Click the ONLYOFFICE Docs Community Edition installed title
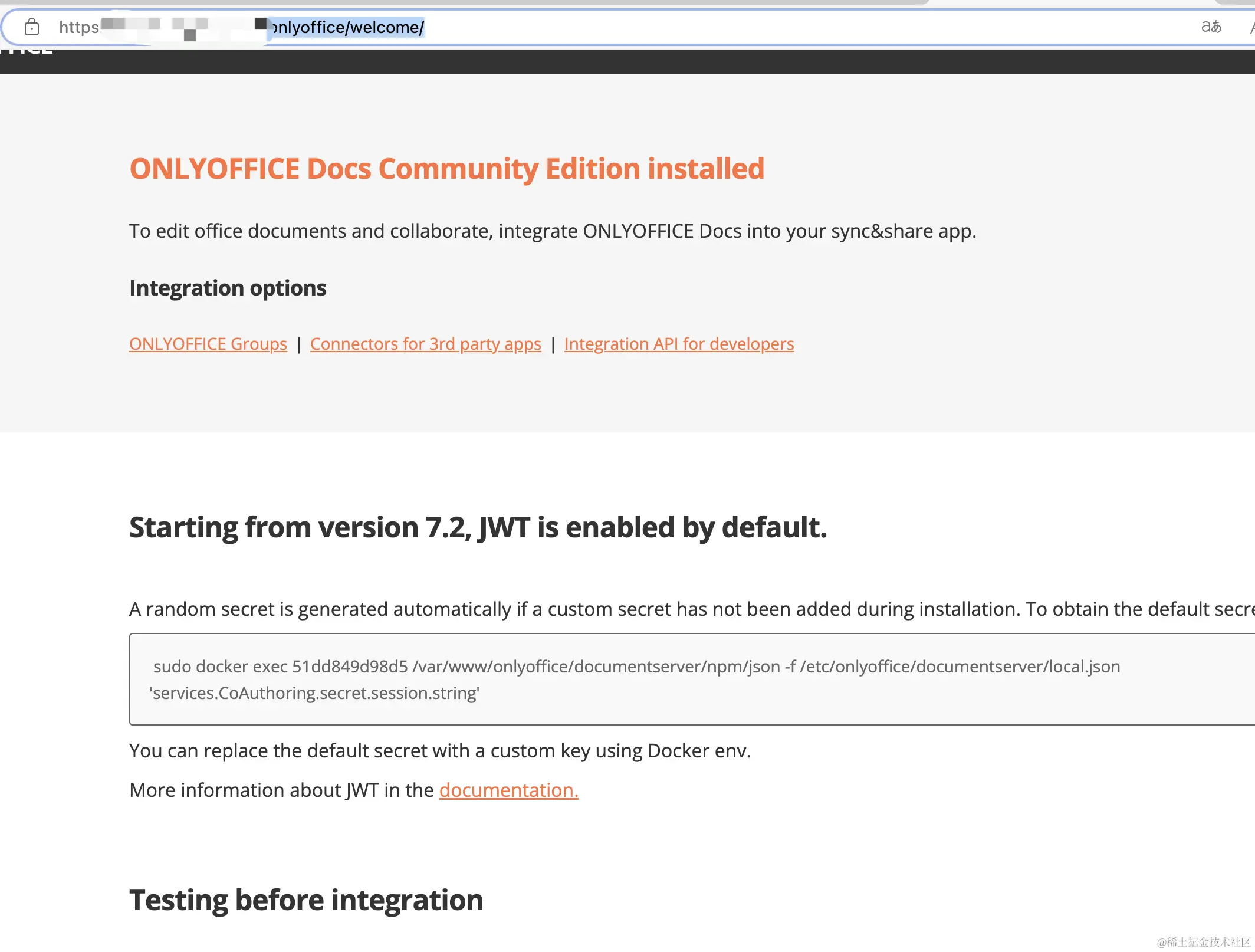Viewport: 1255px width, 952px height. [x=446, y=169]
